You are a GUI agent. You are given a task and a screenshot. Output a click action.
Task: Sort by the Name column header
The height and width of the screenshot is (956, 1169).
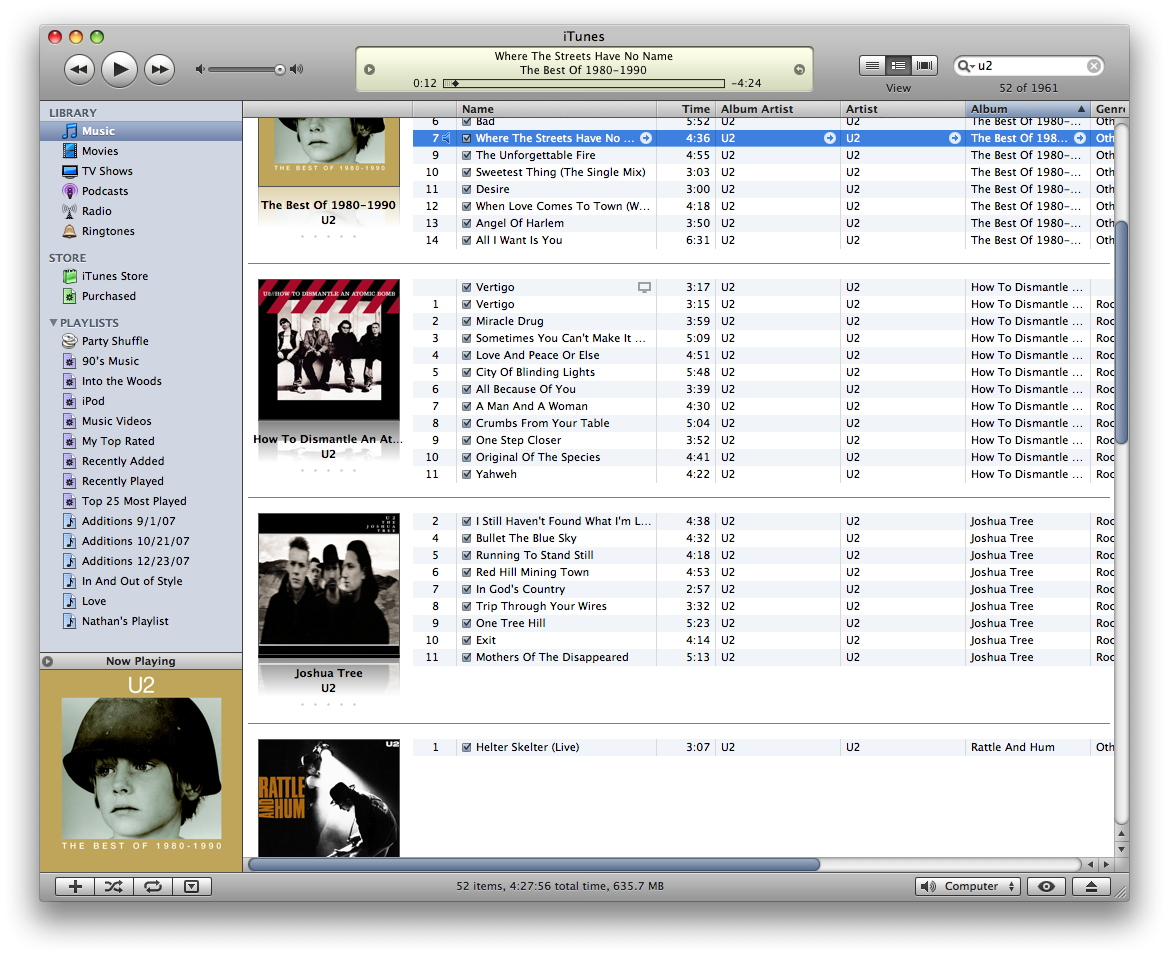click(x=556, y=109)
